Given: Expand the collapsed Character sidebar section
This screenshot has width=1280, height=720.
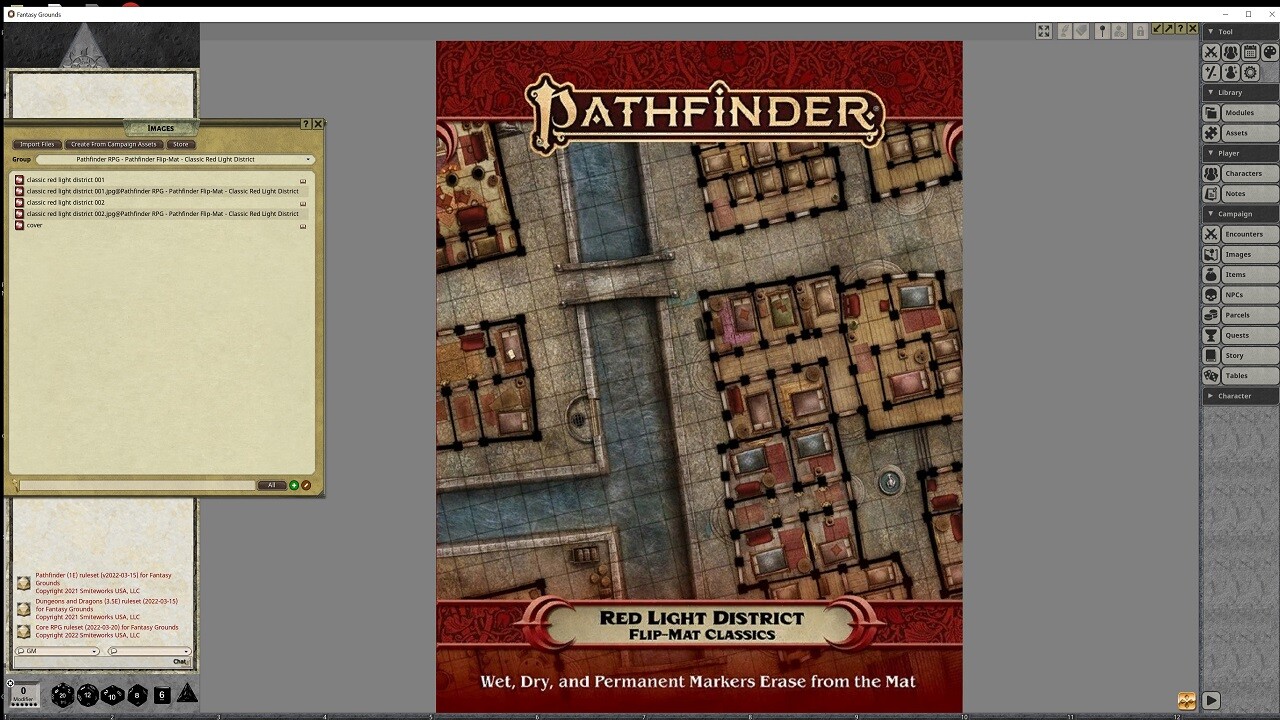Looking at the screenshot, I should pos(1240,396).
